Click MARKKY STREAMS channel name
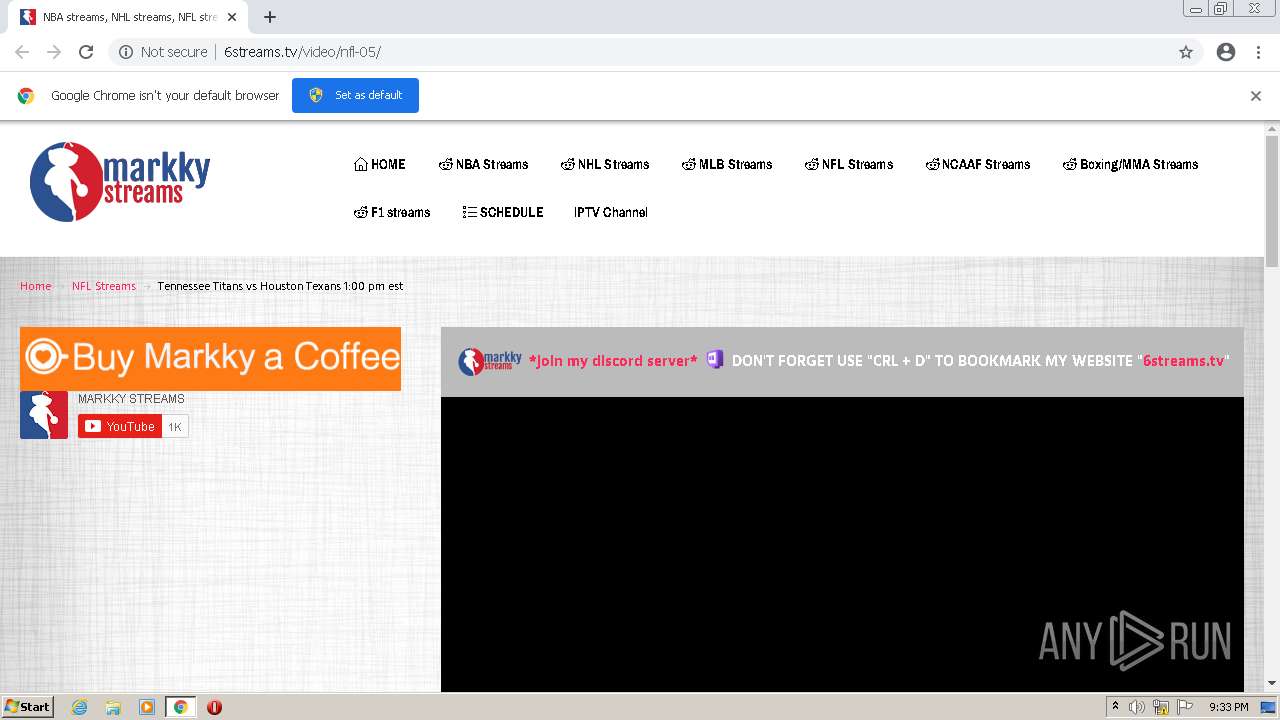1280x720 pixels. 131,399
